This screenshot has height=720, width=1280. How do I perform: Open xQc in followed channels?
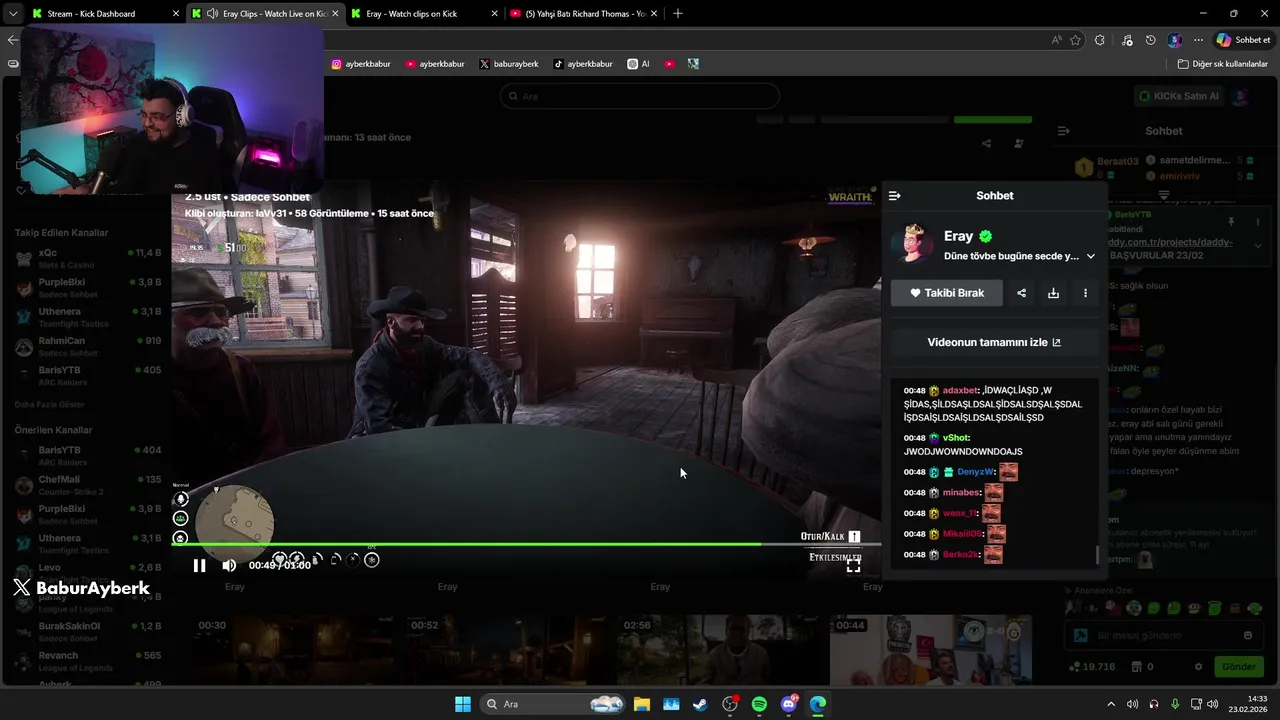(x=88, y=258)
